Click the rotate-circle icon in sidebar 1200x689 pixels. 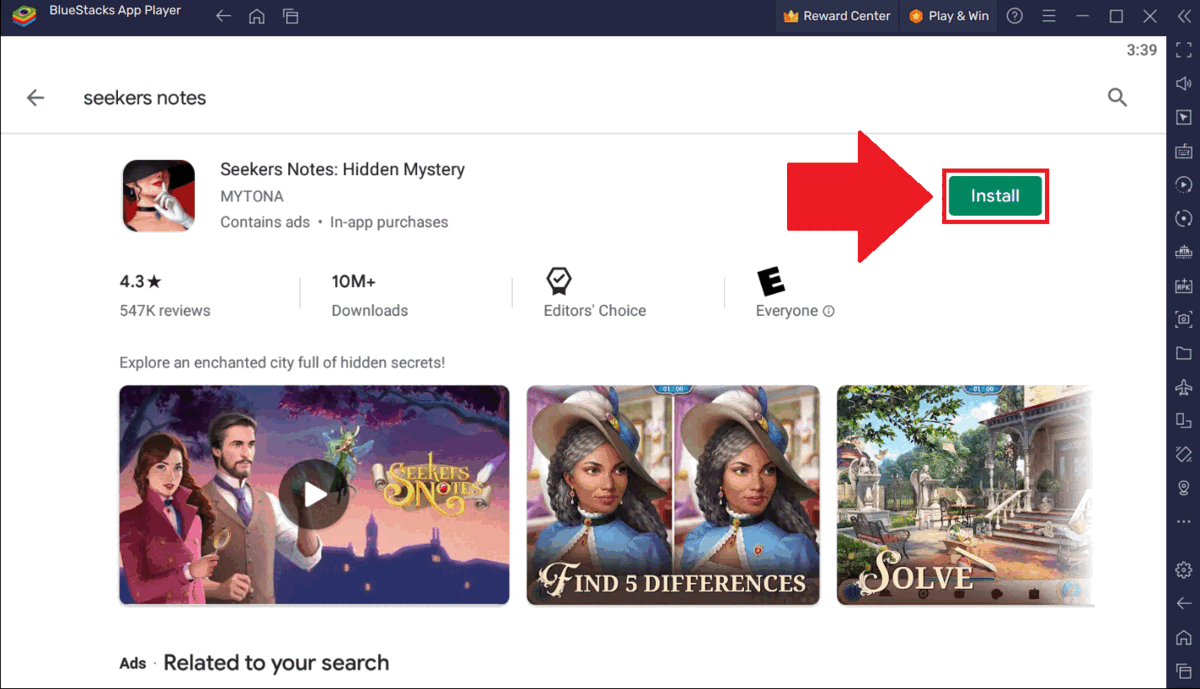(1184, 219)
